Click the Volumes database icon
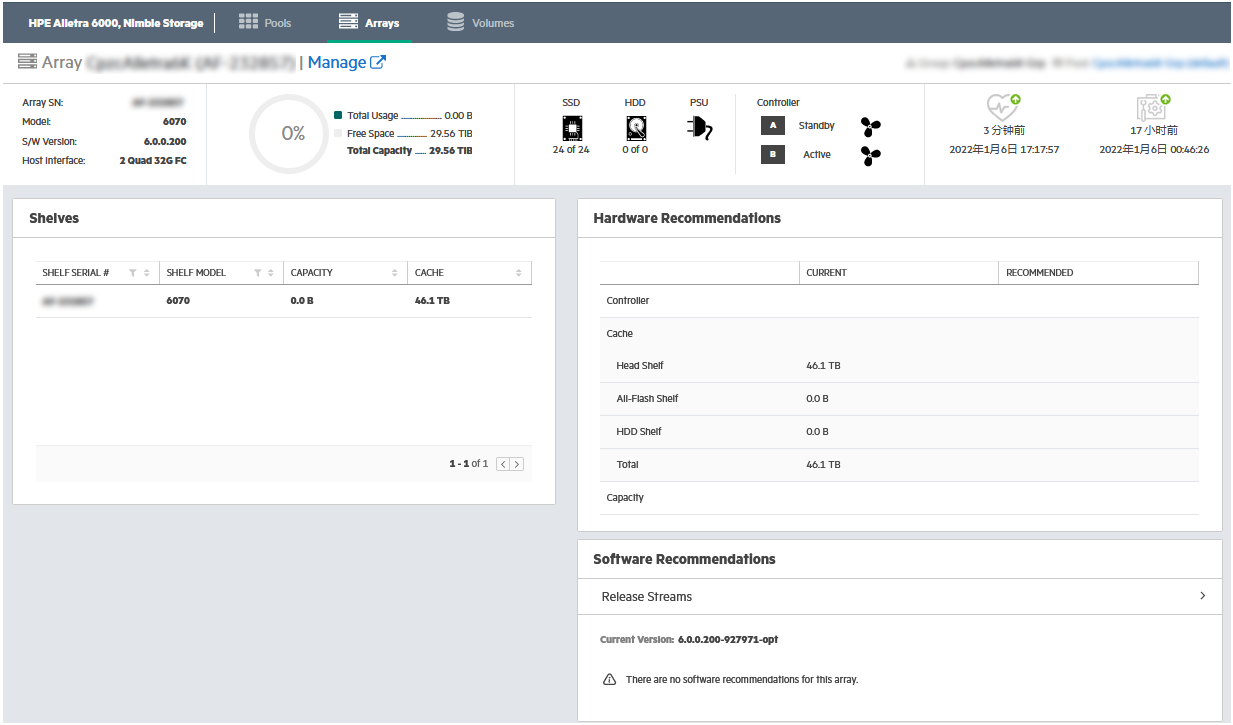Image resolution: width=1233 pixels, height=725 pixels. 455,21
